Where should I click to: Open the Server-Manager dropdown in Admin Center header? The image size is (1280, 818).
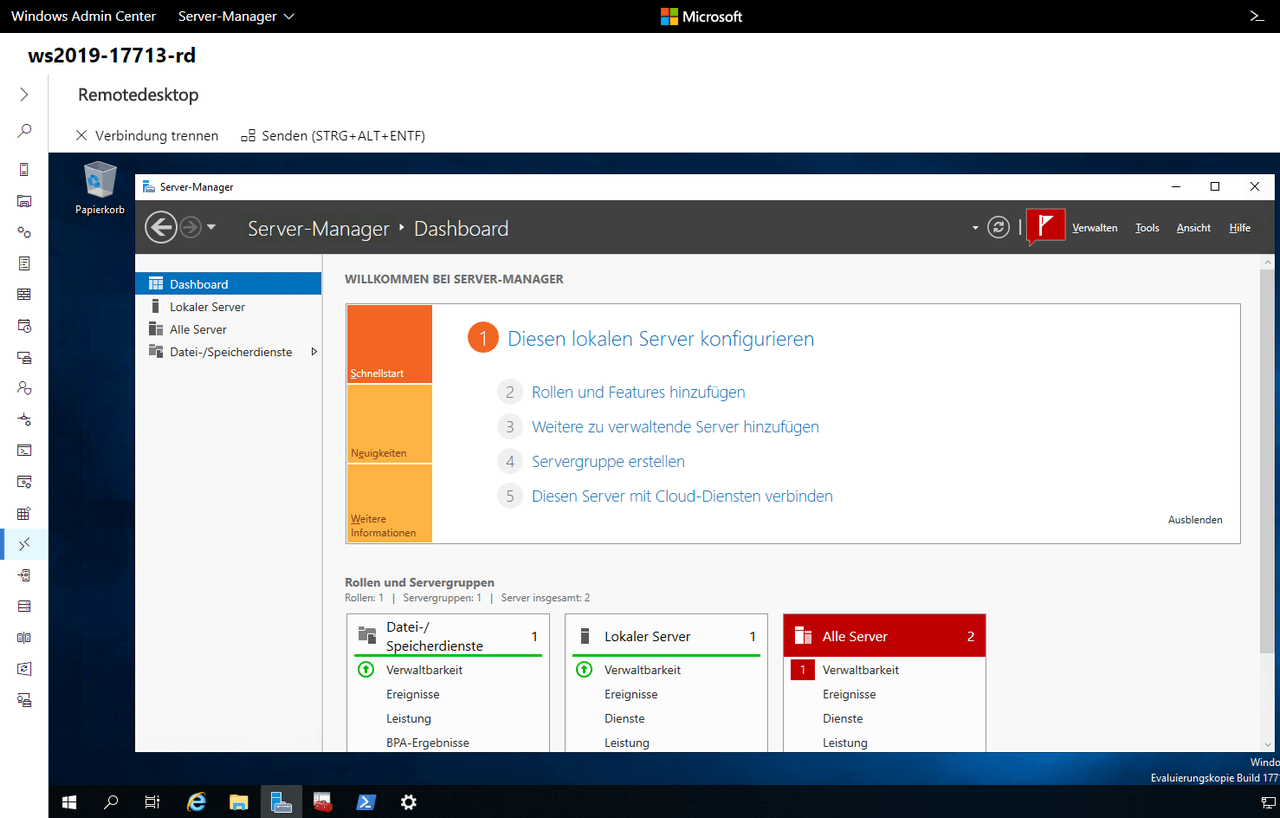[236, 16]
